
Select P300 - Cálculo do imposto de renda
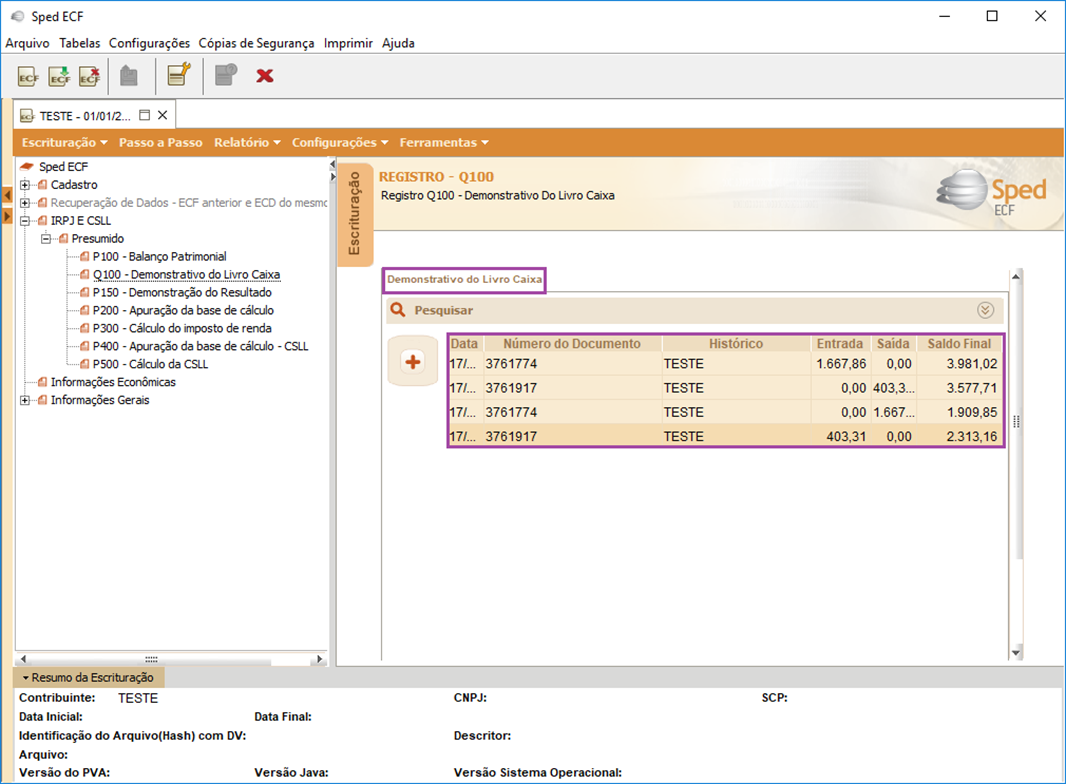click(182, 328)
